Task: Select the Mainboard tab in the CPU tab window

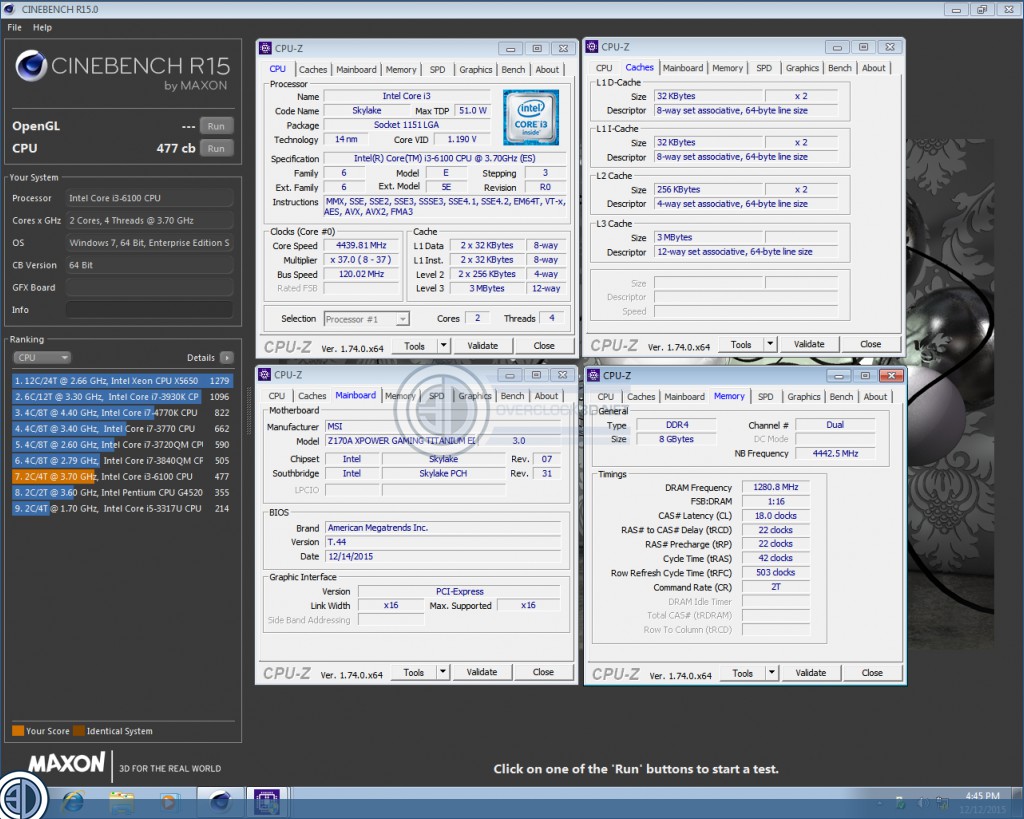Action: click(356, 69)
